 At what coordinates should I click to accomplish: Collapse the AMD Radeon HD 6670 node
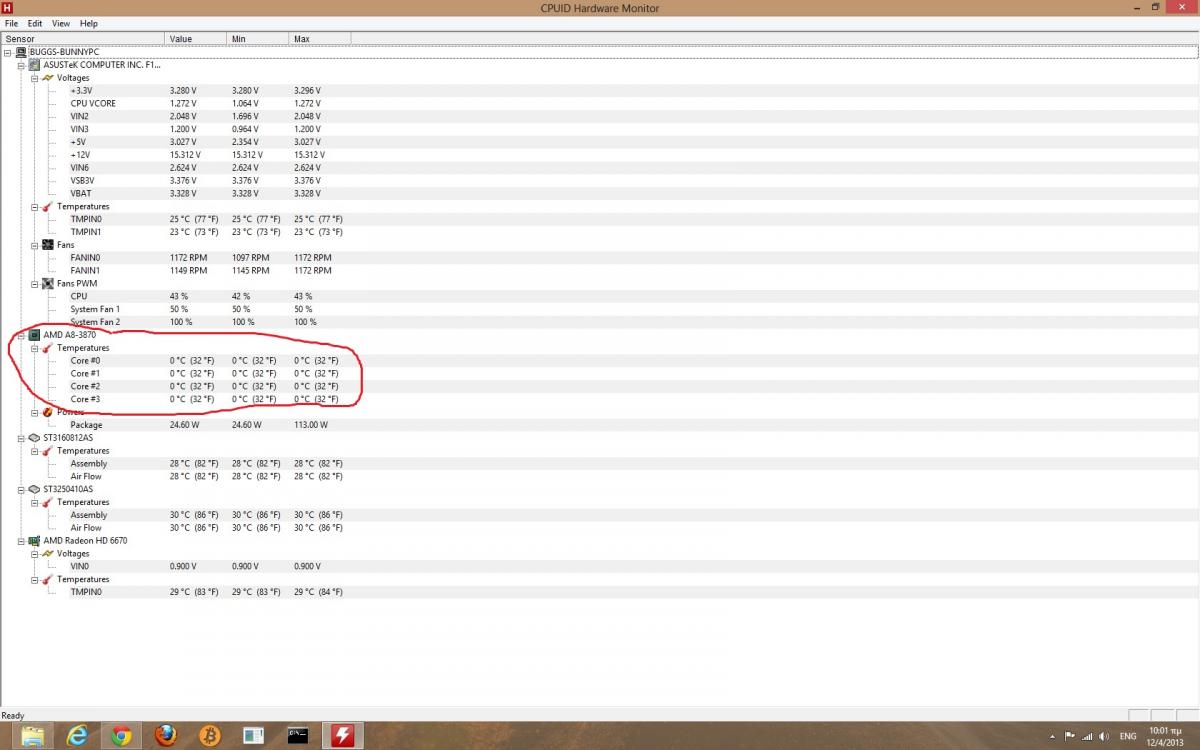click(x=22, y=540)
